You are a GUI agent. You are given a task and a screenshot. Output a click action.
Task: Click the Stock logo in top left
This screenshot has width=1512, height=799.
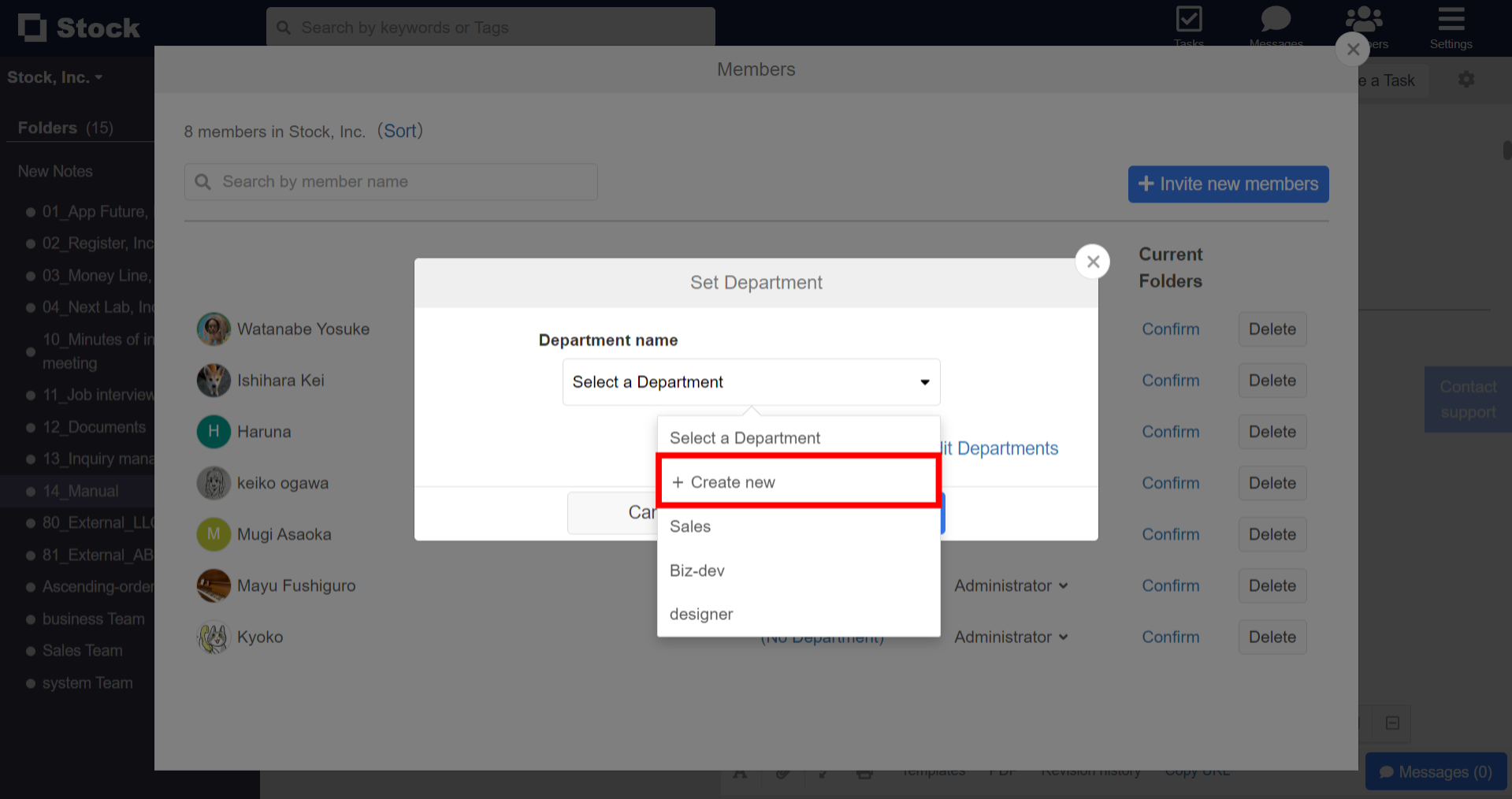79,27
